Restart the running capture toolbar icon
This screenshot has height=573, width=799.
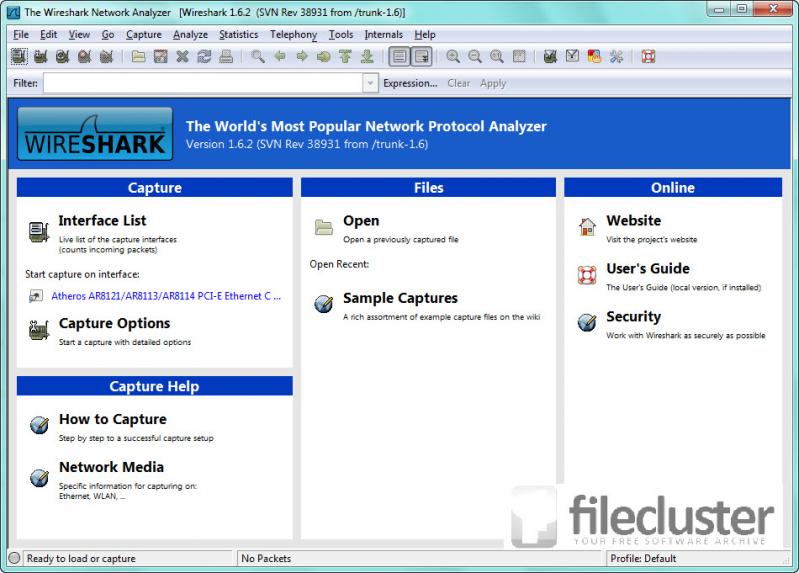click(106, 56)
